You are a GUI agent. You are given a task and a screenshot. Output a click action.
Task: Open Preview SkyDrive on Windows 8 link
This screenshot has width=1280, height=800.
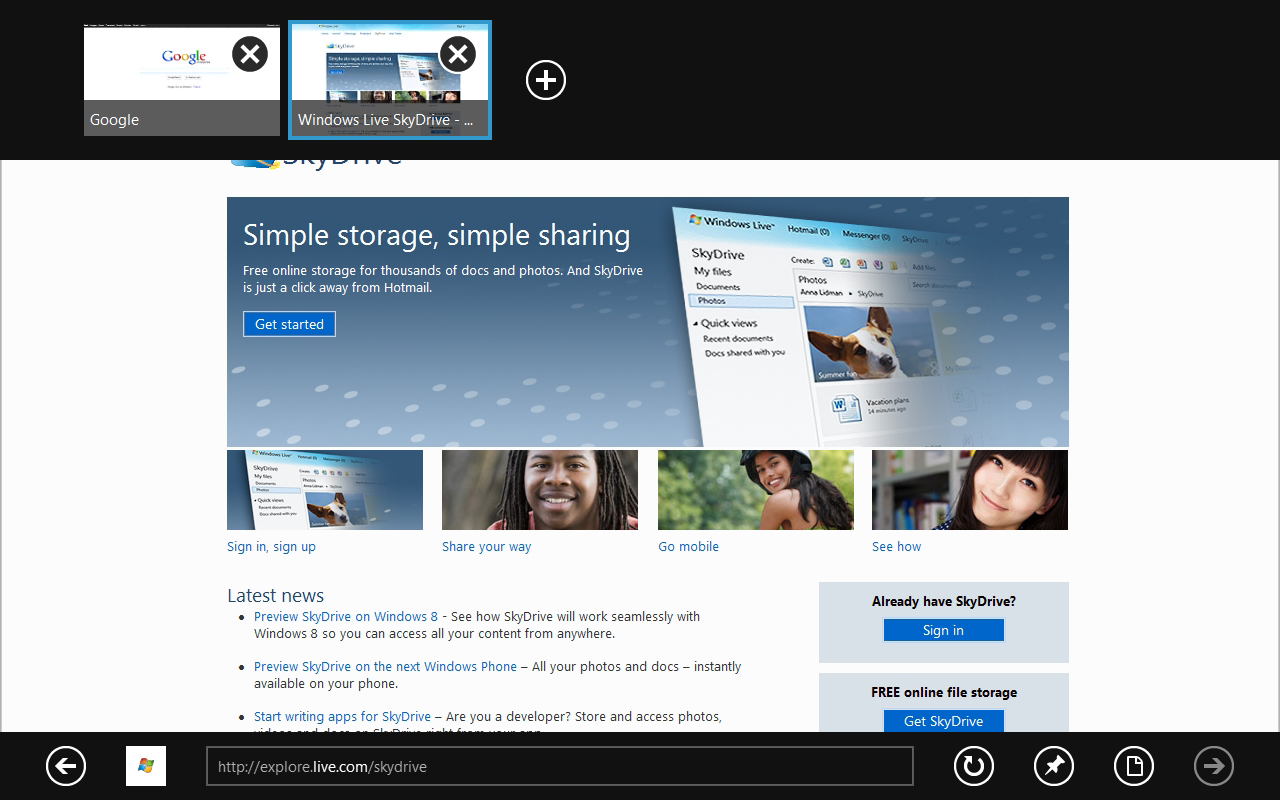[x=346, y=616]
